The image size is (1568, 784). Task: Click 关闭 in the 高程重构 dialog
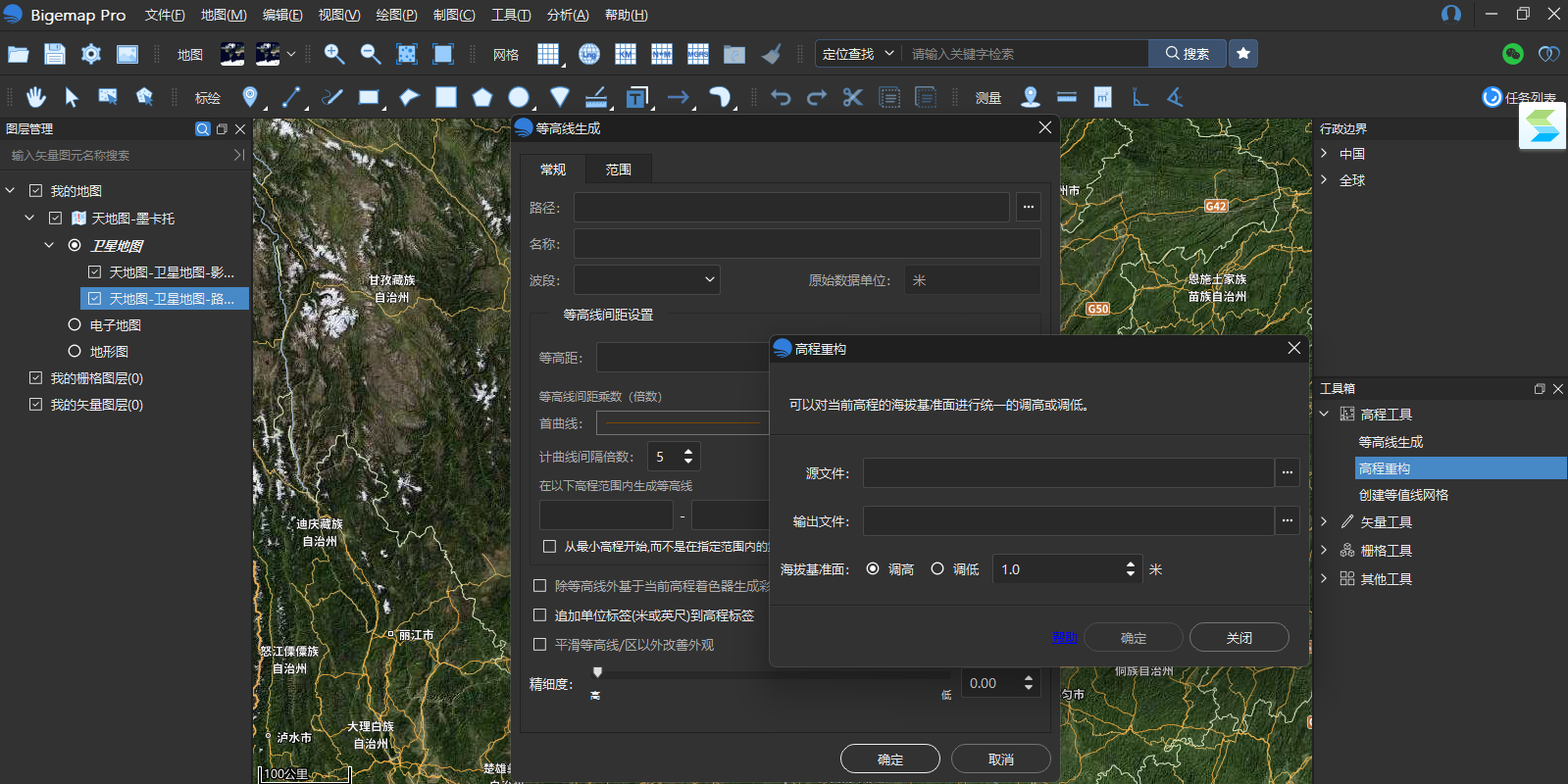[1239, 638]
